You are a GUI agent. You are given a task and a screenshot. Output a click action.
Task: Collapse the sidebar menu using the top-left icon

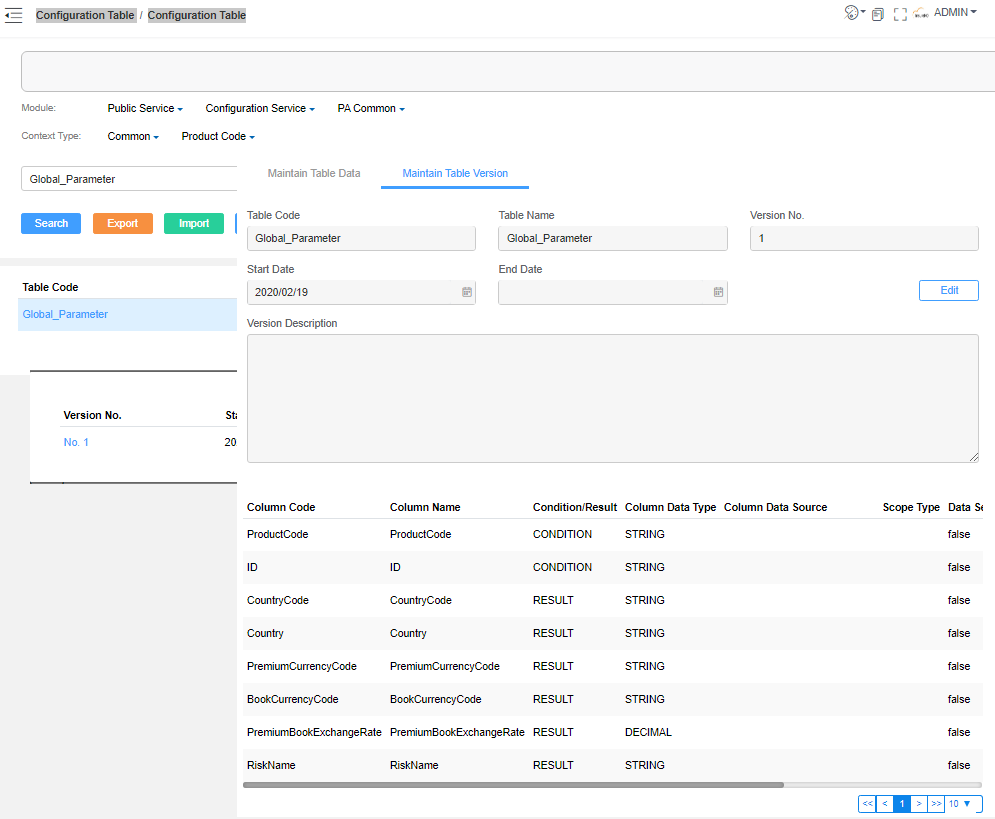click(x=14, y=15)
